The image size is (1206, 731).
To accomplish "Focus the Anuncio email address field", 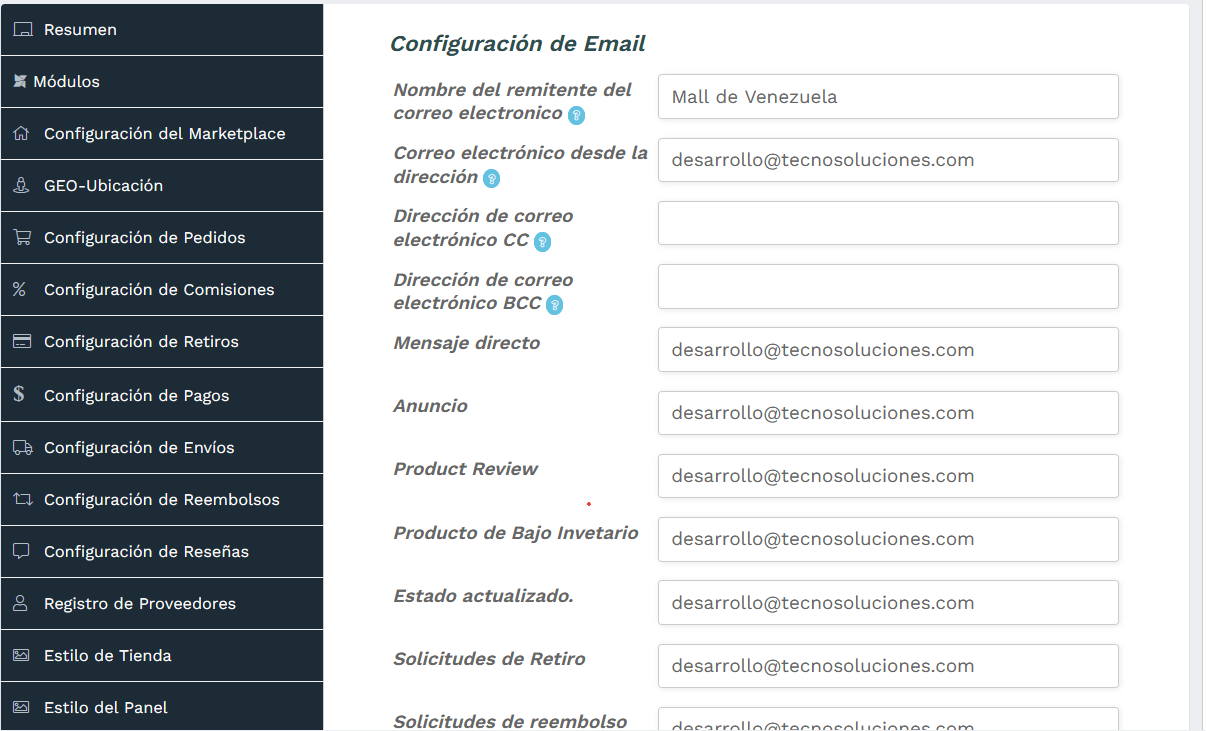I will click(887, 413).
